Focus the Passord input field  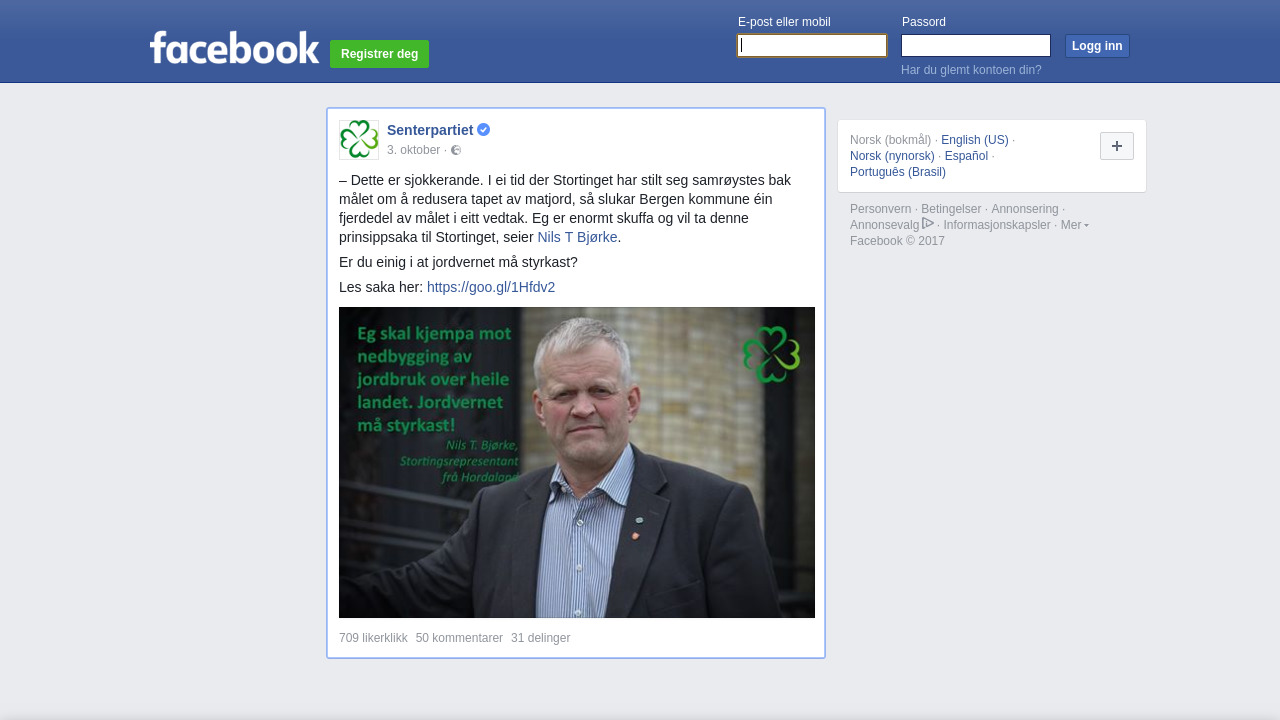pyautogui.click(x=976, y=46)
